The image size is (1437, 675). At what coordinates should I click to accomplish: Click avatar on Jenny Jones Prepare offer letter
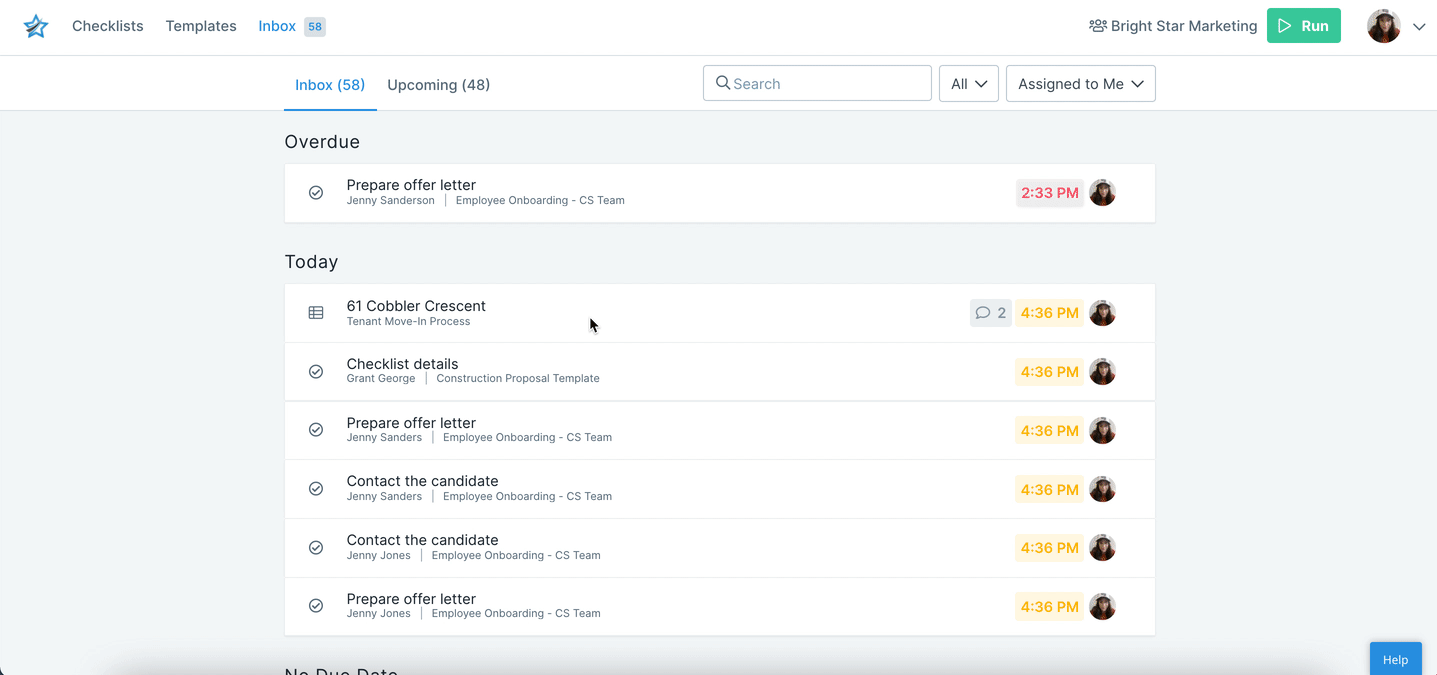point(1102,607)
